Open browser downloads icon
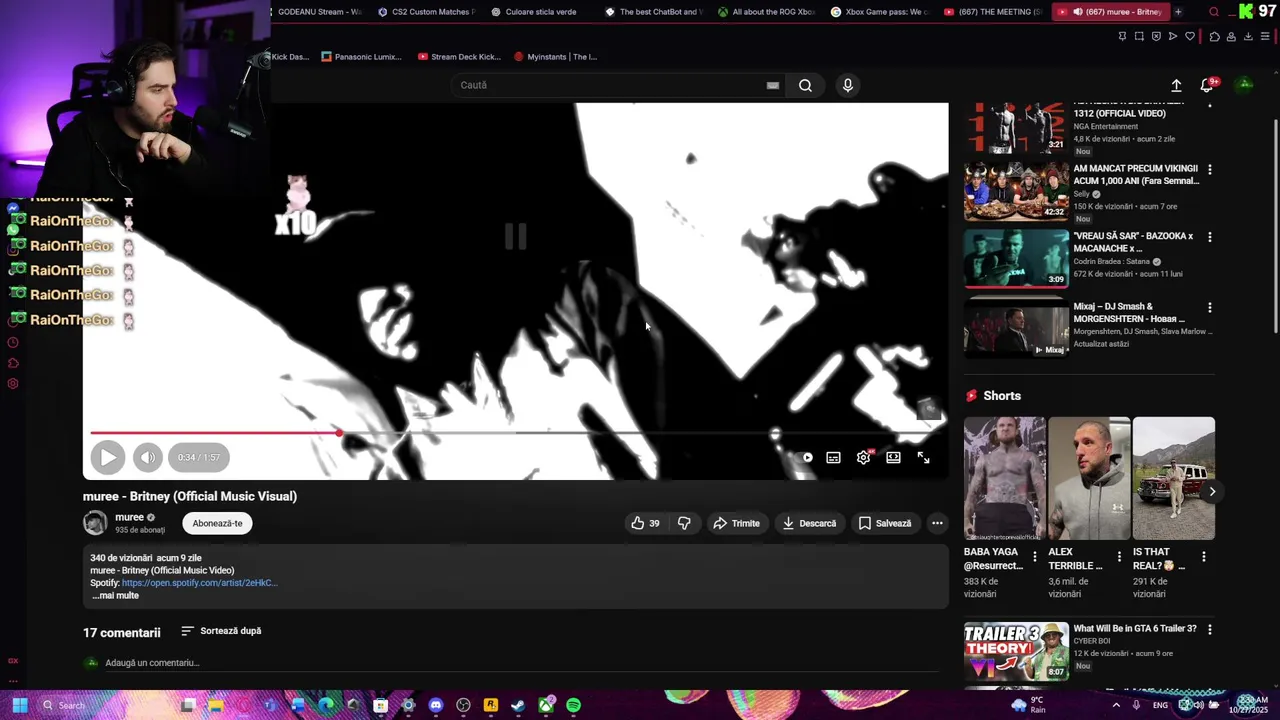Image resolution: width=1280 pixels, height=720 pixels. [x=1248, y=37]
